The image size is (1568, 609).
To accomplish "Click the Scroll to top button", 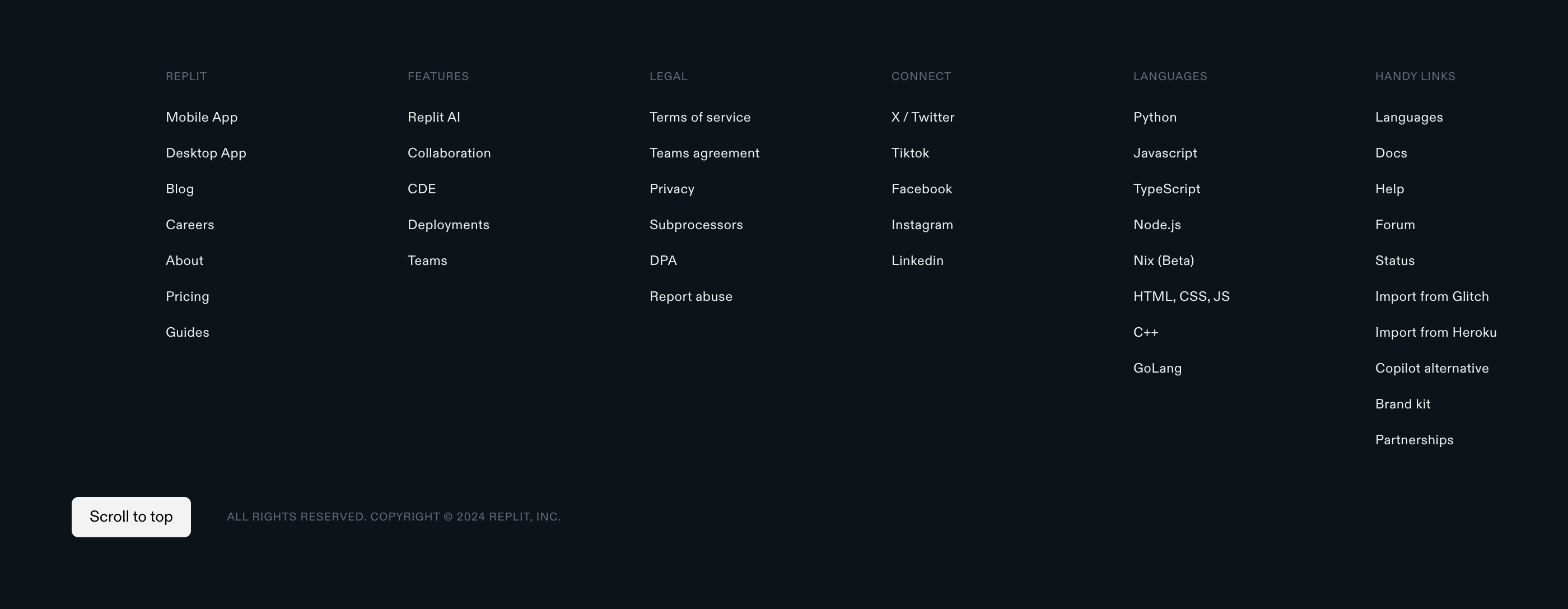I will [x=130, y=517].
